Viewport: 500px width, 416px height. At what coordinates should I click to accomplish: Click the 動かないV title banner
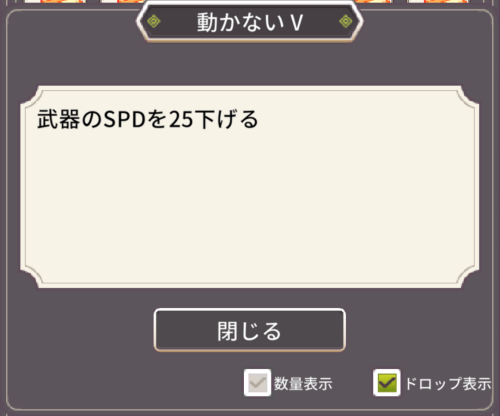coord(249,22)
